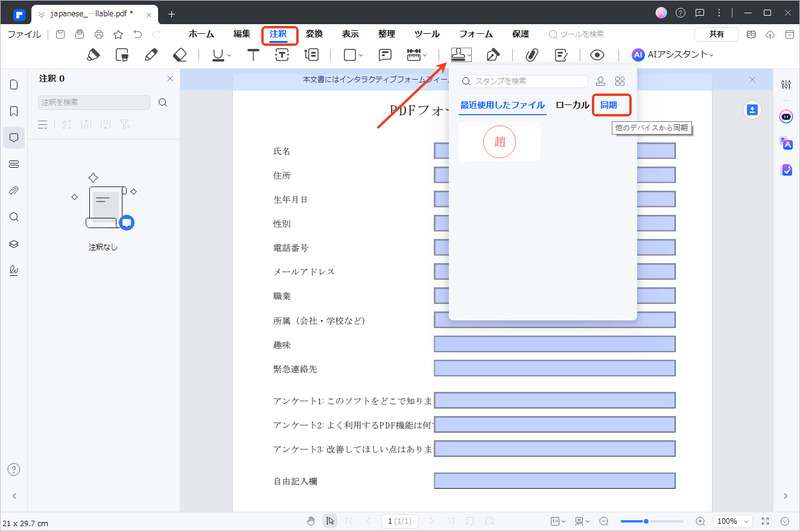Switch to the ホーム tab
The image size is (800, 531).
[202, 34]
